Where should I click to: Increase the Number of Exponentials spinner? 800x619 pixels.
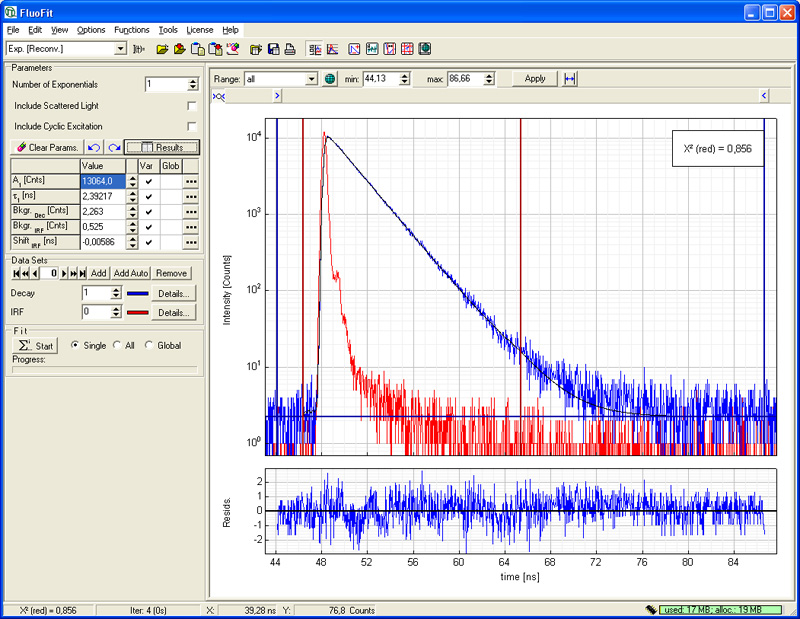192,81
